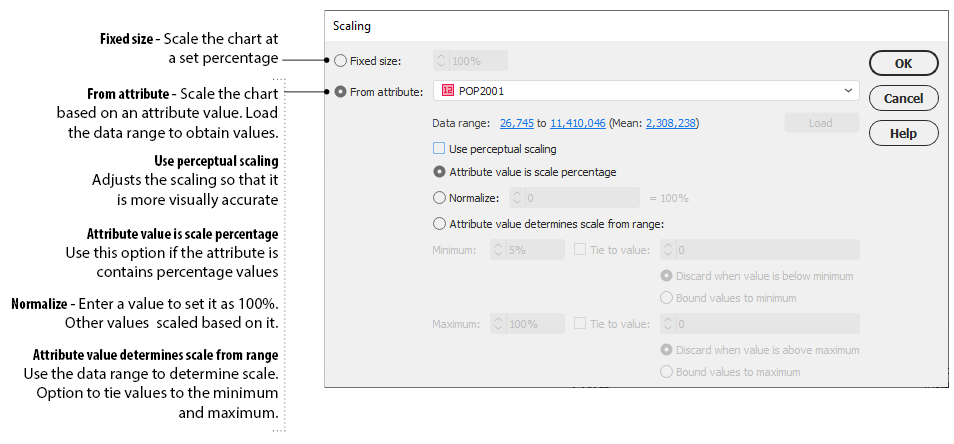Select Bound values to maximum option
The width and height of the screenshot is (954, 444).
point(667,372)
